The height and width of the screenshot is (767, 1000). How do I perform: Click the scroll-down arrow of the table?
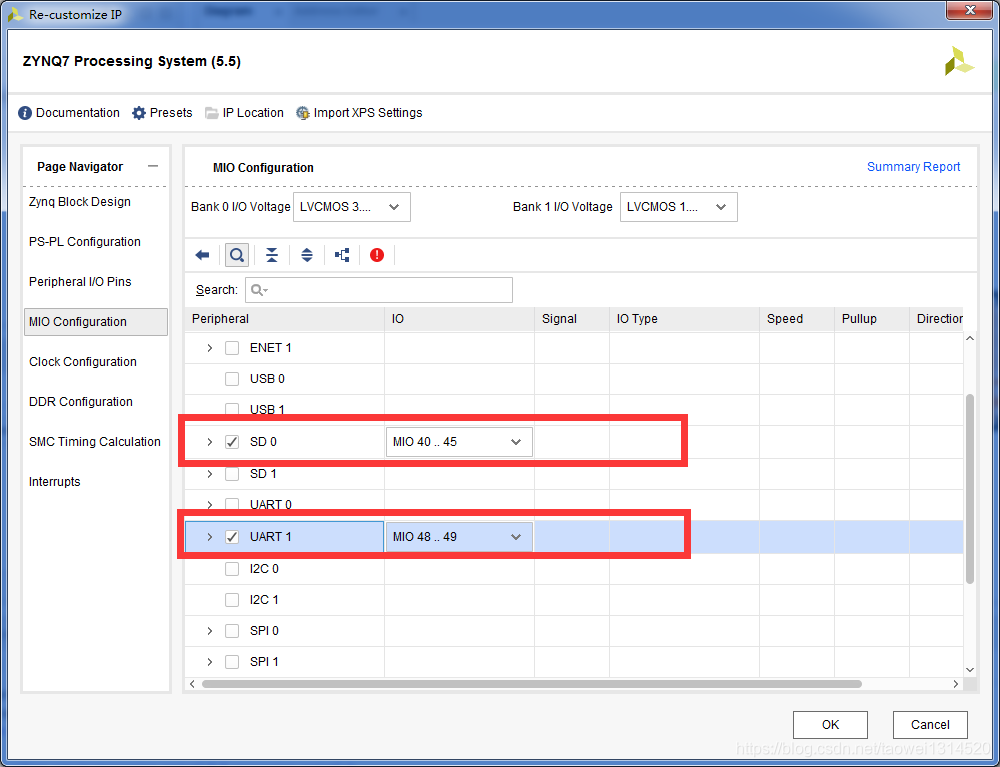point(970,669)
